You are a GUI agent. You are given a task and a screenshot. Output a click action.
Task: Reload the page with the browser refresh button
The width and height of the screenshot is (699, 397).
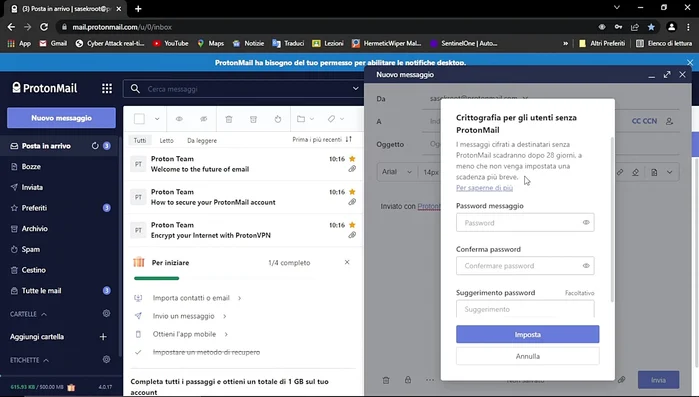[44, 27]
